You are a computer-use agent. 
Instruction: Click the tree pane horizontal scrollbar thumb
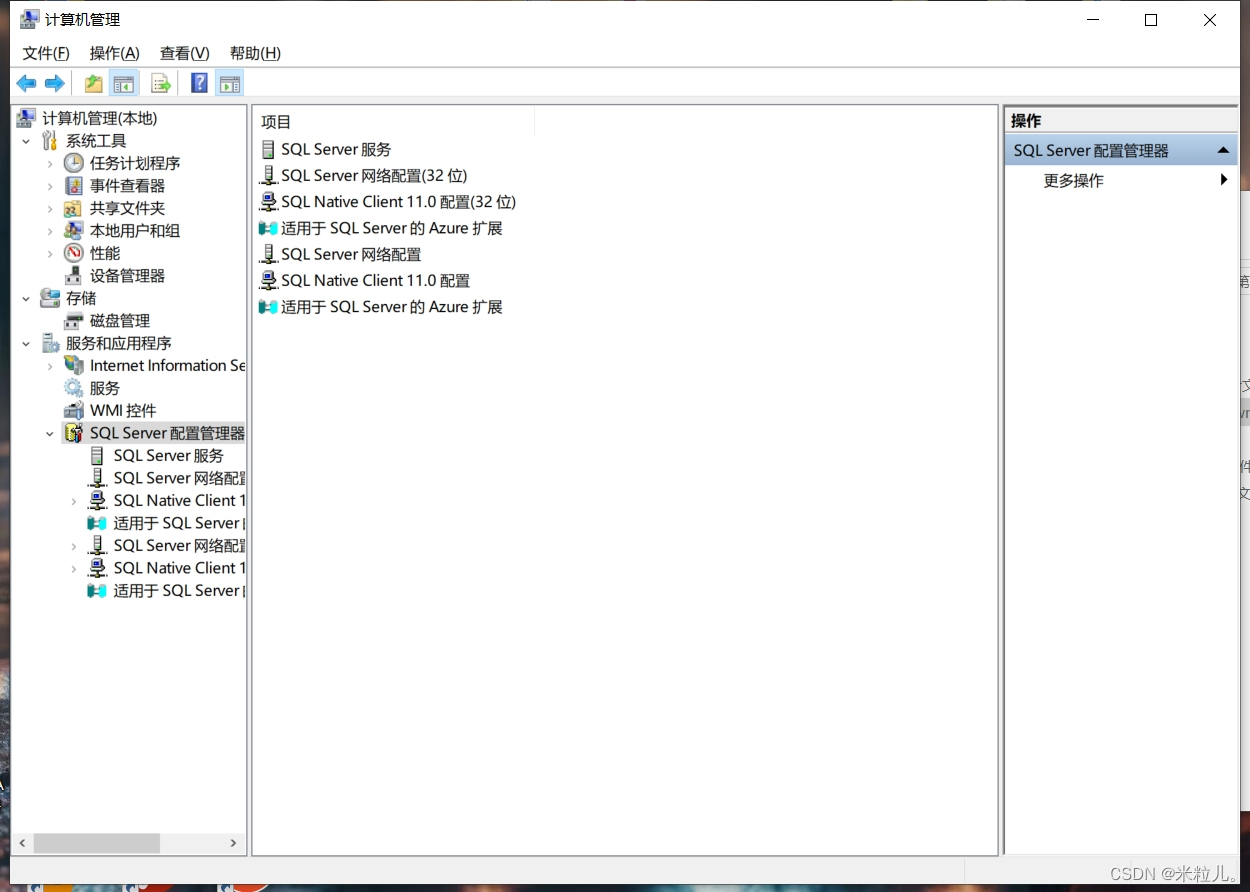point(97,843)
